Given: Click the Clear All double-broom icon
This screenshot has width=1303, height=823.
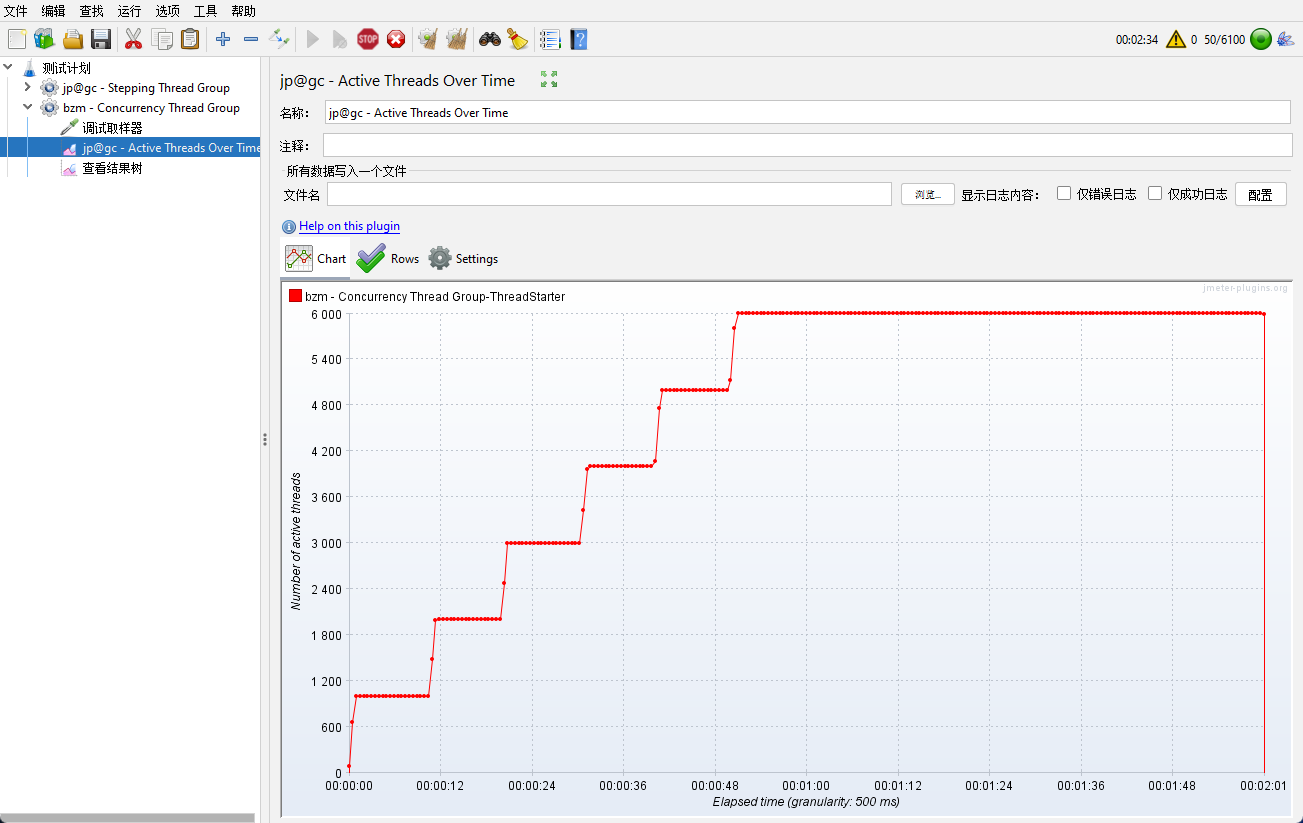Looking at the screenshot, I should 457,39.
